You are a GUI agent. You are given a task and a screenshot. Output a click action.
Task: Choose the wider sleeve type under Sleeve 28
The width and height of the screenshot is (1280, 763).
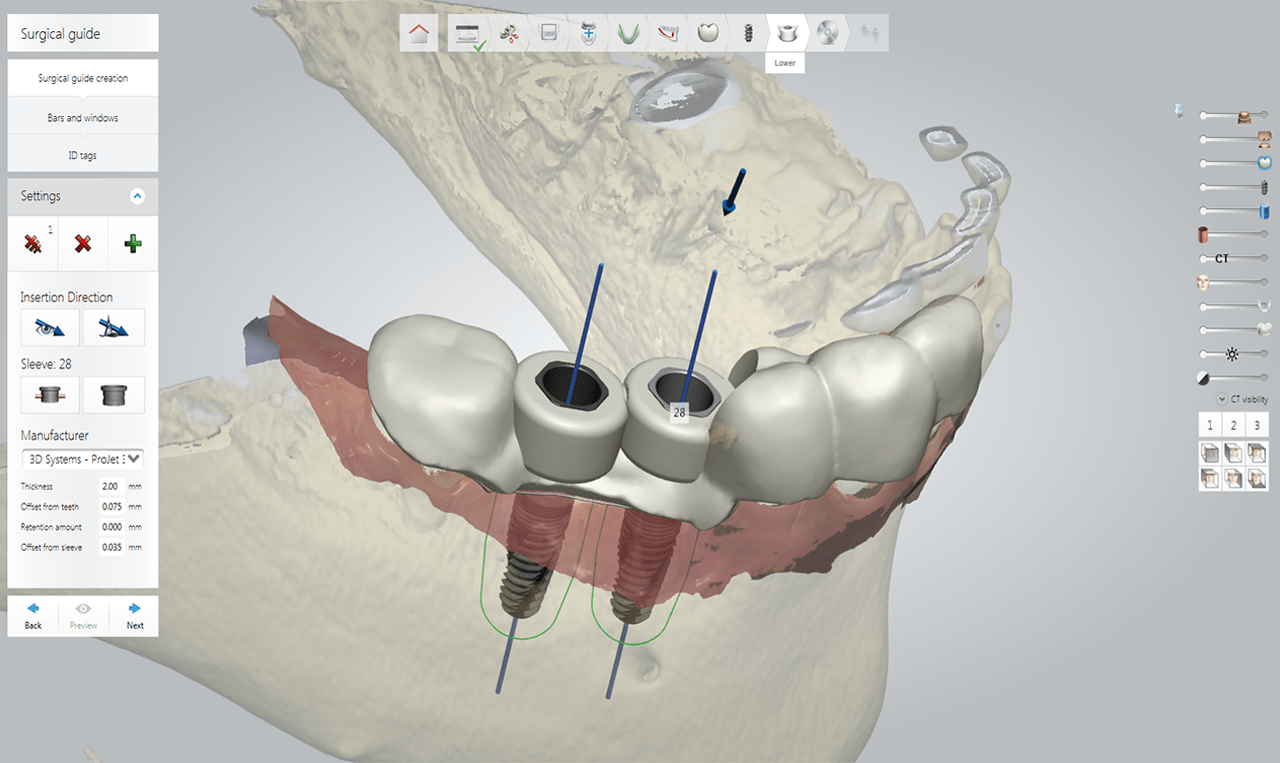click(113, 394)
